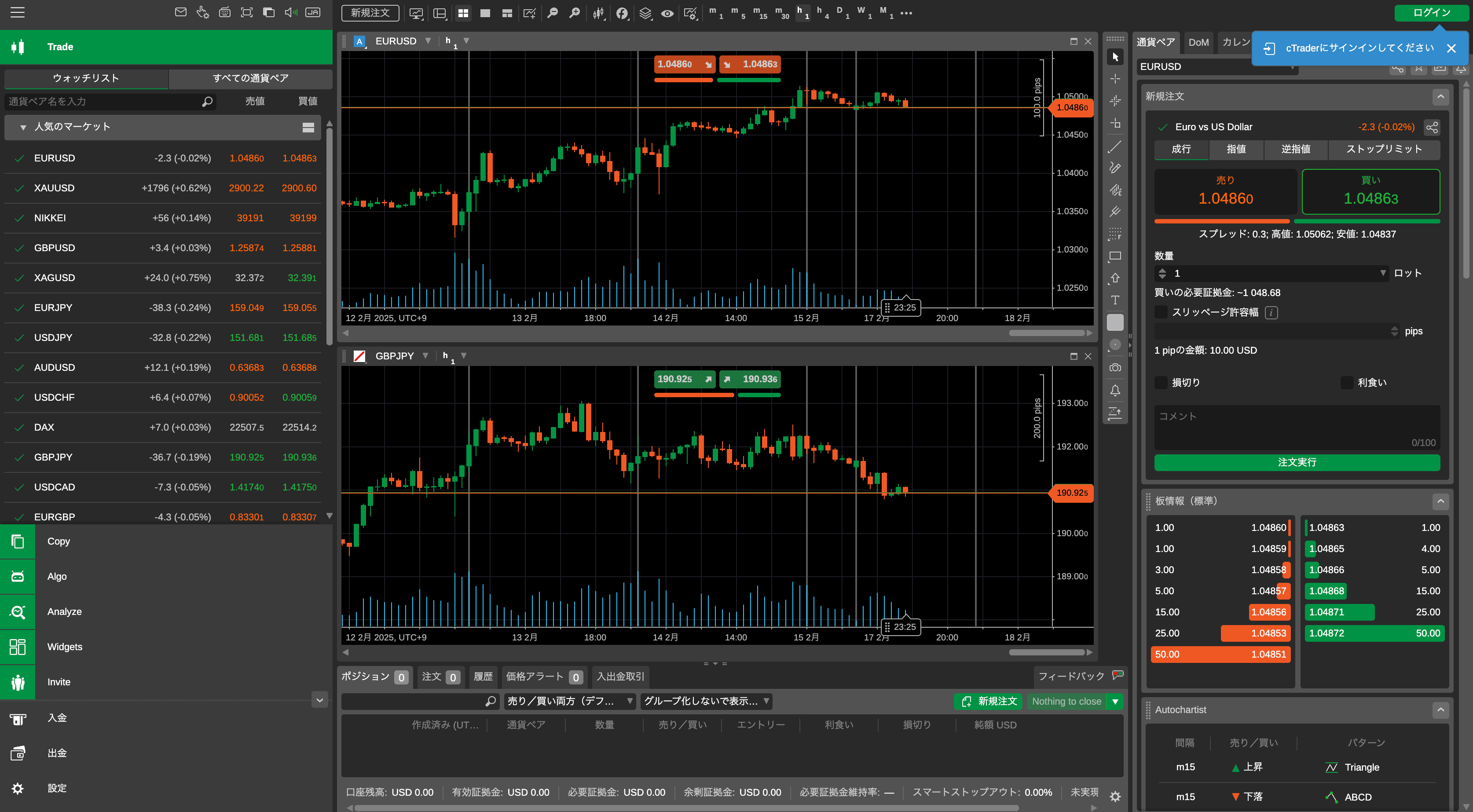Click the 売り 1.04860 sell button
Viewport: 1473px width, 812px height.
click(x=1225, y=192)
